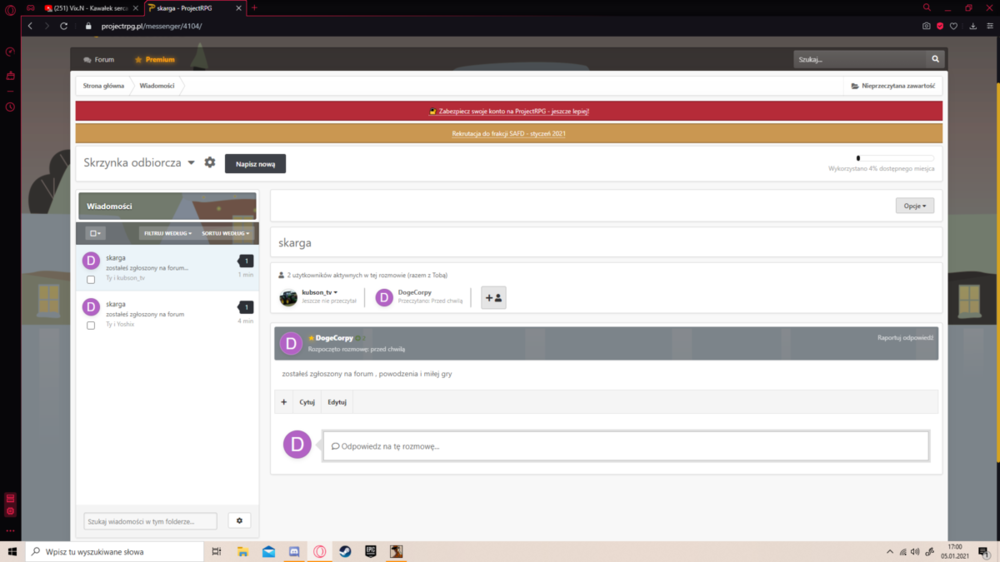Screen dimensions: 1000x562
Task: Open DogeCorpy author profile name in post
Action: (x=334, y=337)
